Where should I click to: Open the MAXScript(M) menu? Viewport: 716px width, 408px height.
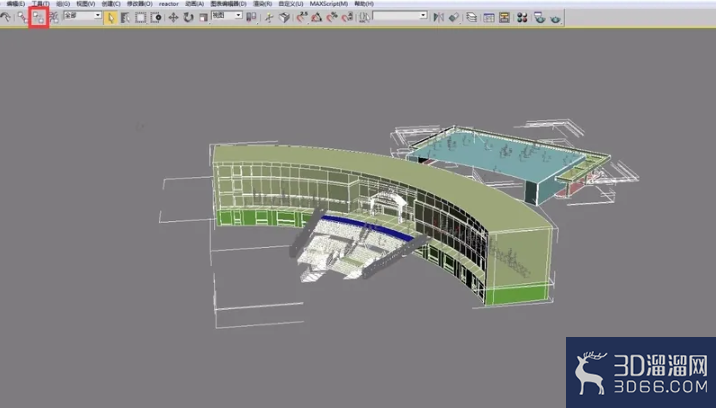coord(329,4)
